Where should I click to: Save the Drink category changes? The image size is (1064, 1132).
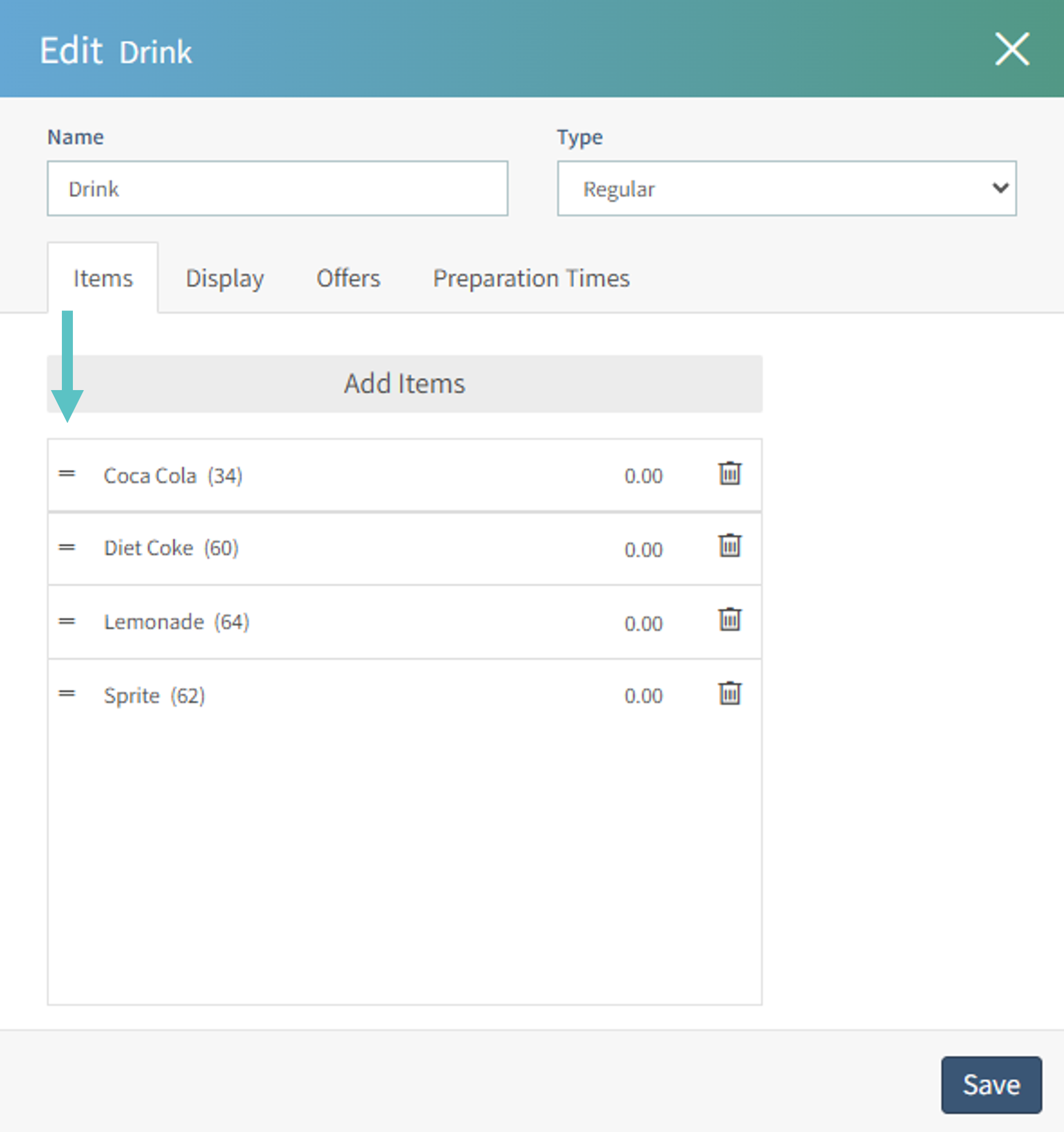click(x=992, y=1085)
